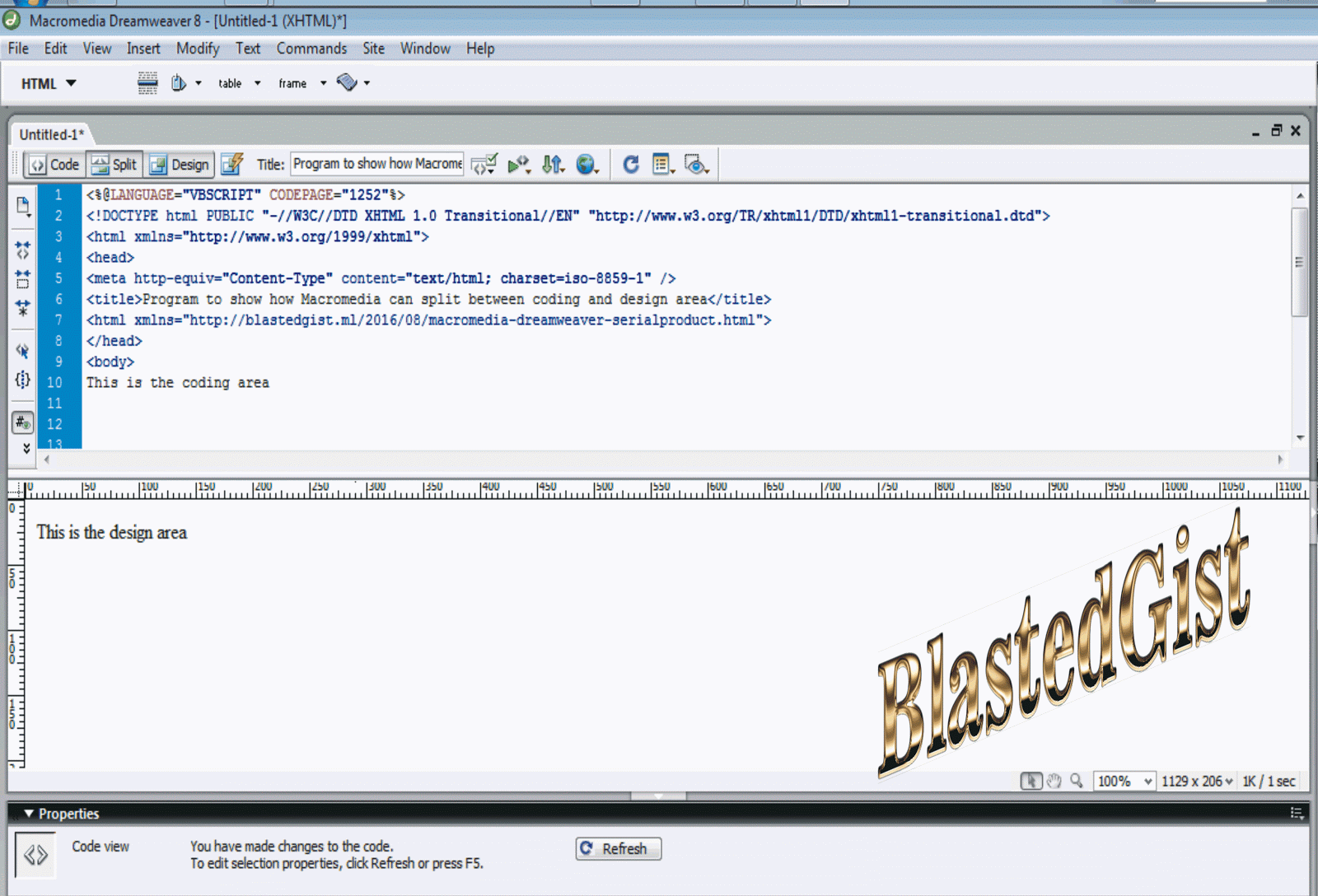The width and height of the screenshot is (1318, 896).
Task: Open the Properties panel options menu icon
Action: 1297,814
